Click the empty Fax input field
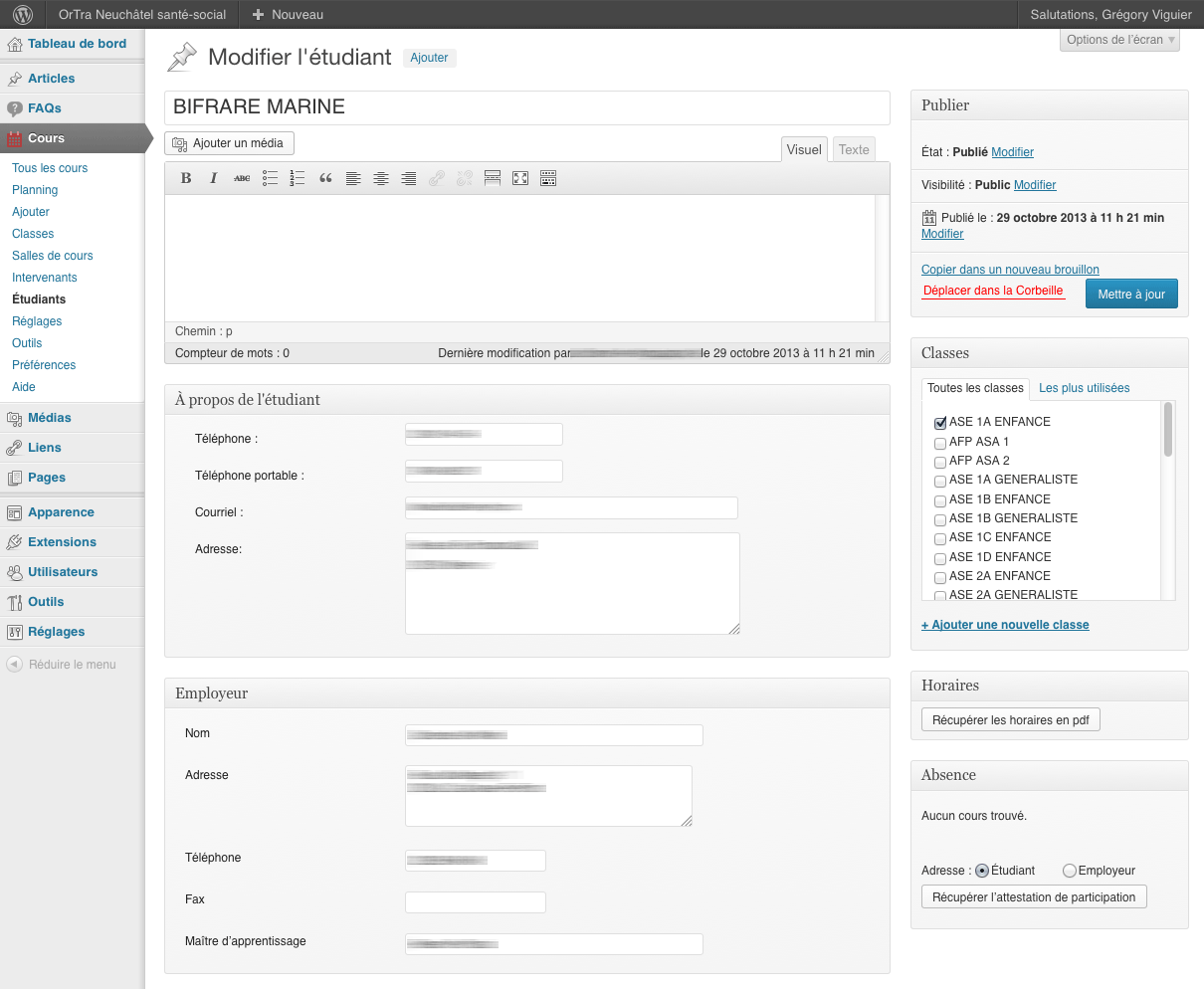The width and height of the screenshot is (1204, 989). tap(476, 902)
